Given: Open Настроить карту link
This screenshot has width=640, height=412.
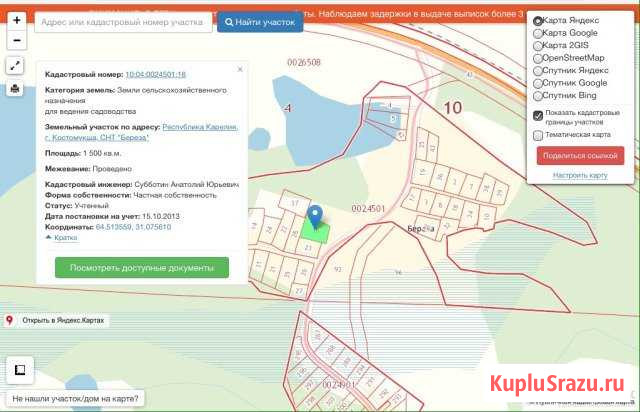Looking at the screenshot, I should coord(580,175).
